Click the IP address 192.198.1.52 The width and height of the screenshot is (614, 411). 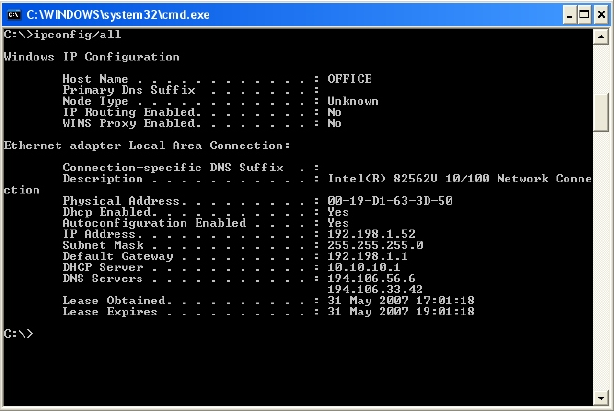pyautogui.click(x=371, y=234)
